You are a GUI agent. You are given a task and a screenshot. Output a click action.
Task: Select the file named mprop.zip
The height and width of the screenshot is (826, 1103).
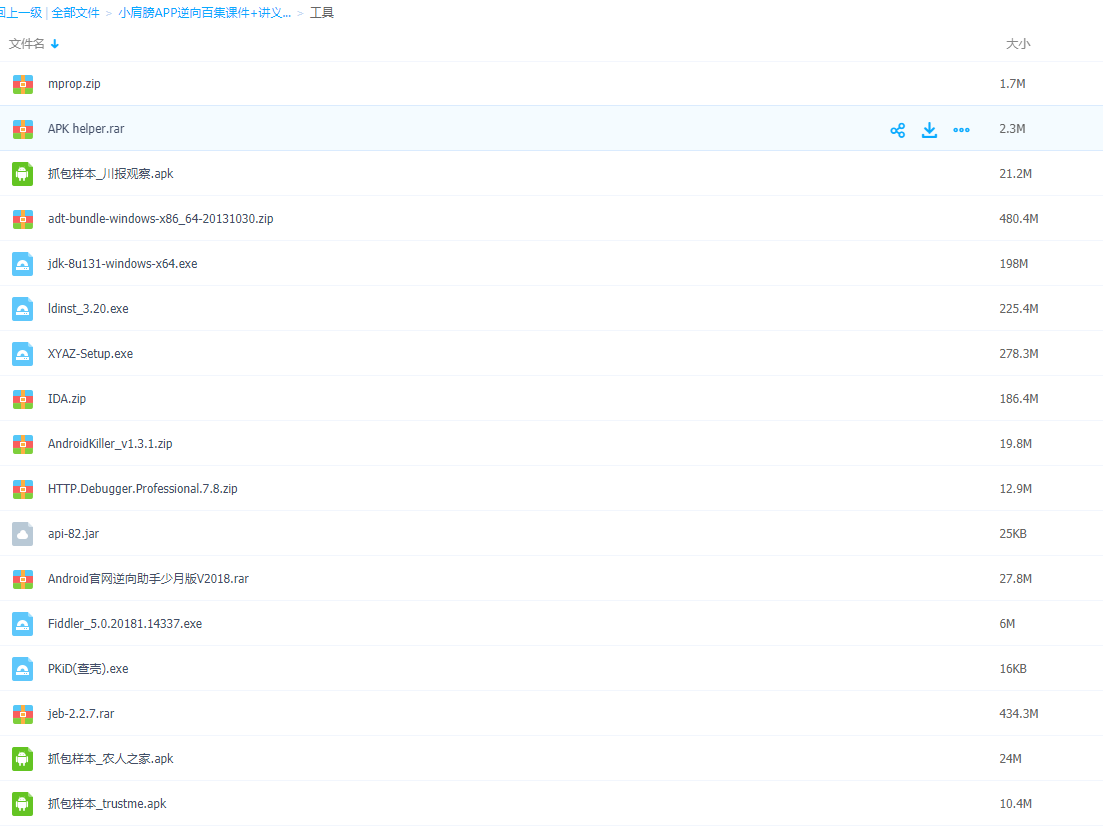click(x=74, y=84)
